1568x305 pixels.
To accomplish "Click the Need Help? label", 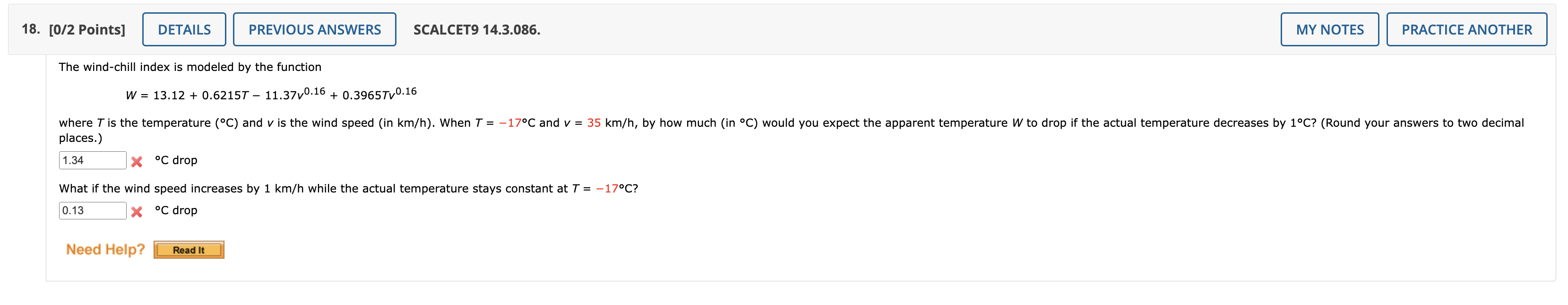I will pyautogui.click(x=105, y=250).
